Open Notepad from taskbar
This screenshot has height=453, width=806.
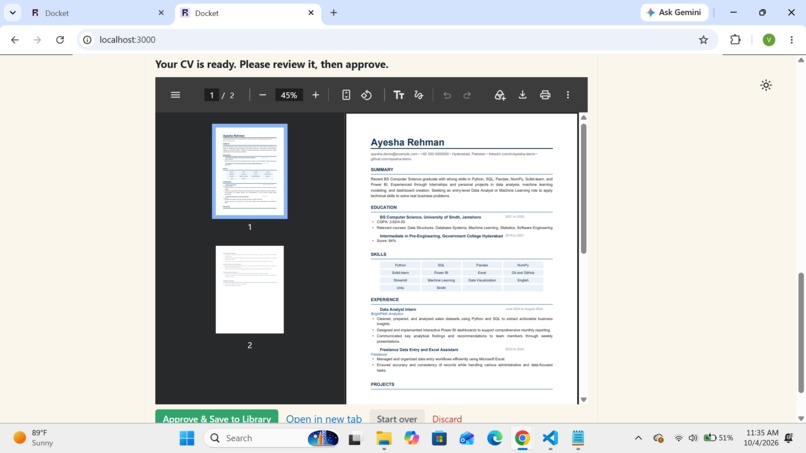pyautogui.click(x=578, y=438)
